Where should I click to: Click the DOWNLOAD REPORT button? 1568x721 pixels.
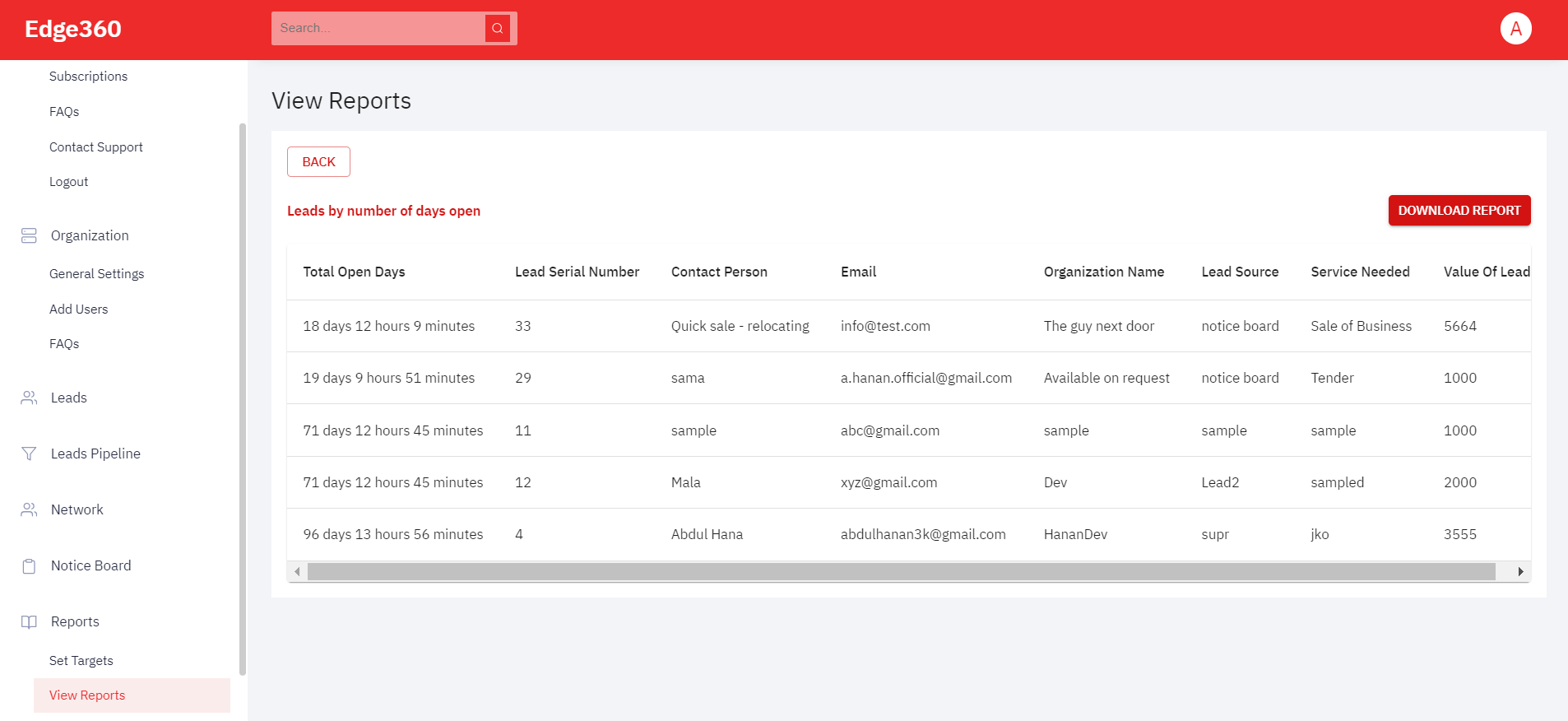tap(1459, 211)
